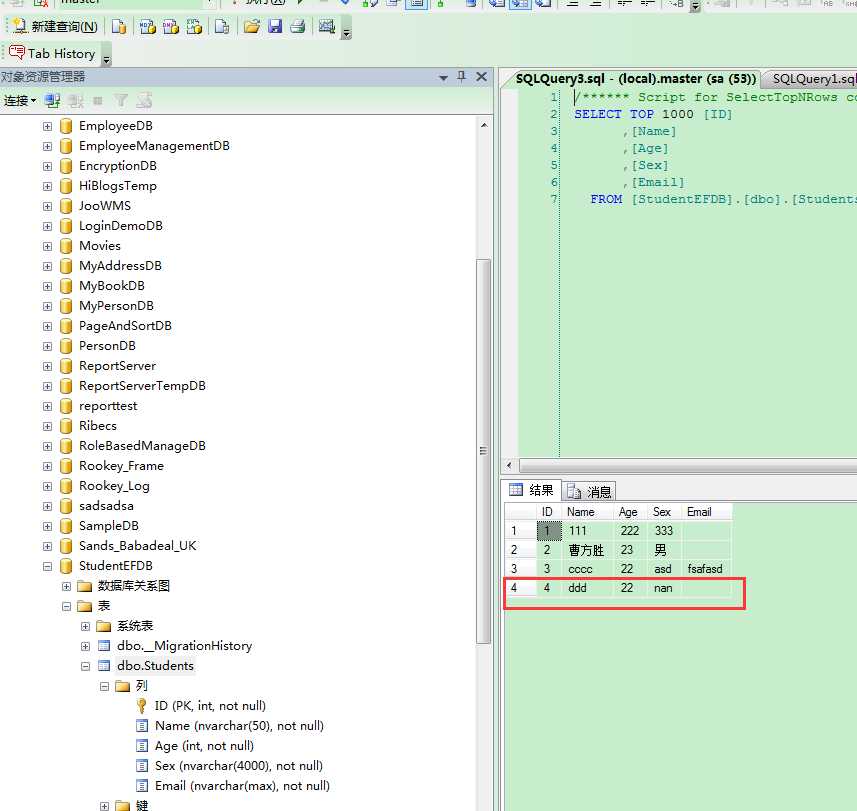The image size is (857, 811).
Task: Click the Stop icon in Object Explorer
Action: pyautogui.click(x=98, y=101)
